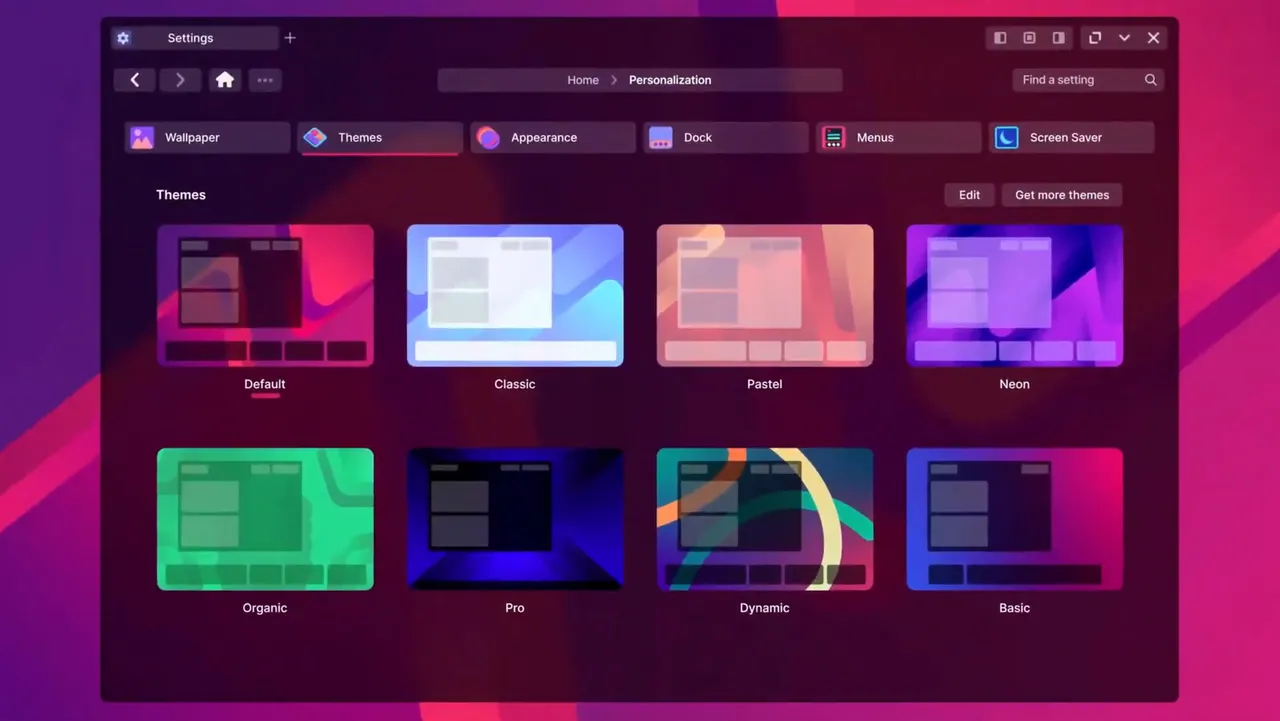Click Get more themes
1280x721 pixels.
pos(1062,195)
